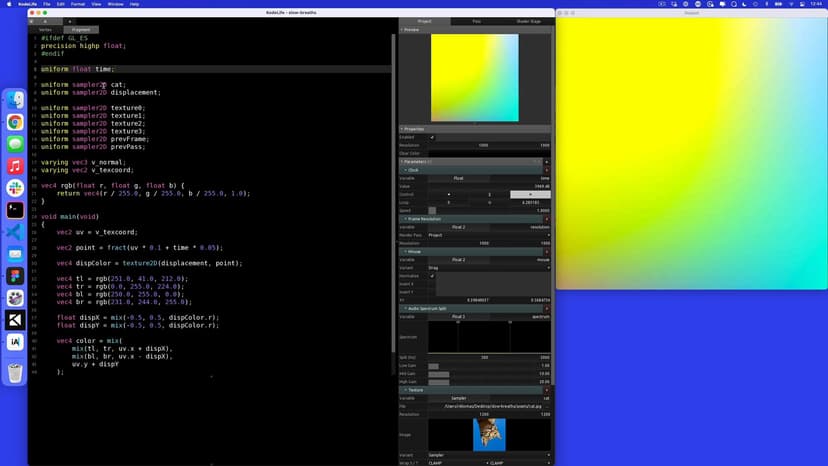Remove the Clock parameter with its delete icon
The image size is (828, 466).
[546, 170]
